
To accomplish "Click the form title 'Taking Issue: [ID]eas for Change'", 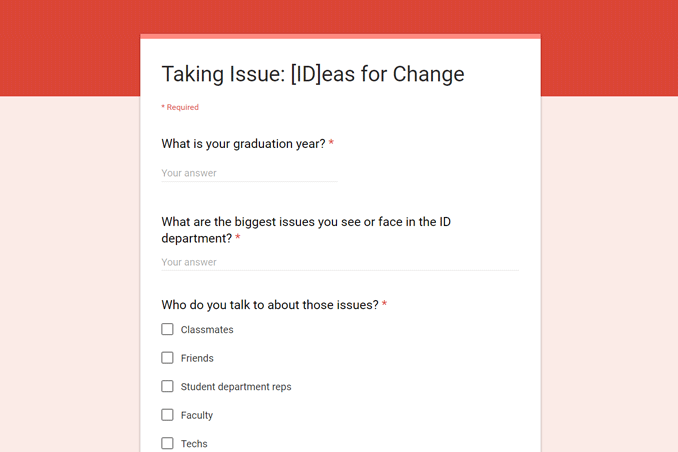I will coord(313,74).
